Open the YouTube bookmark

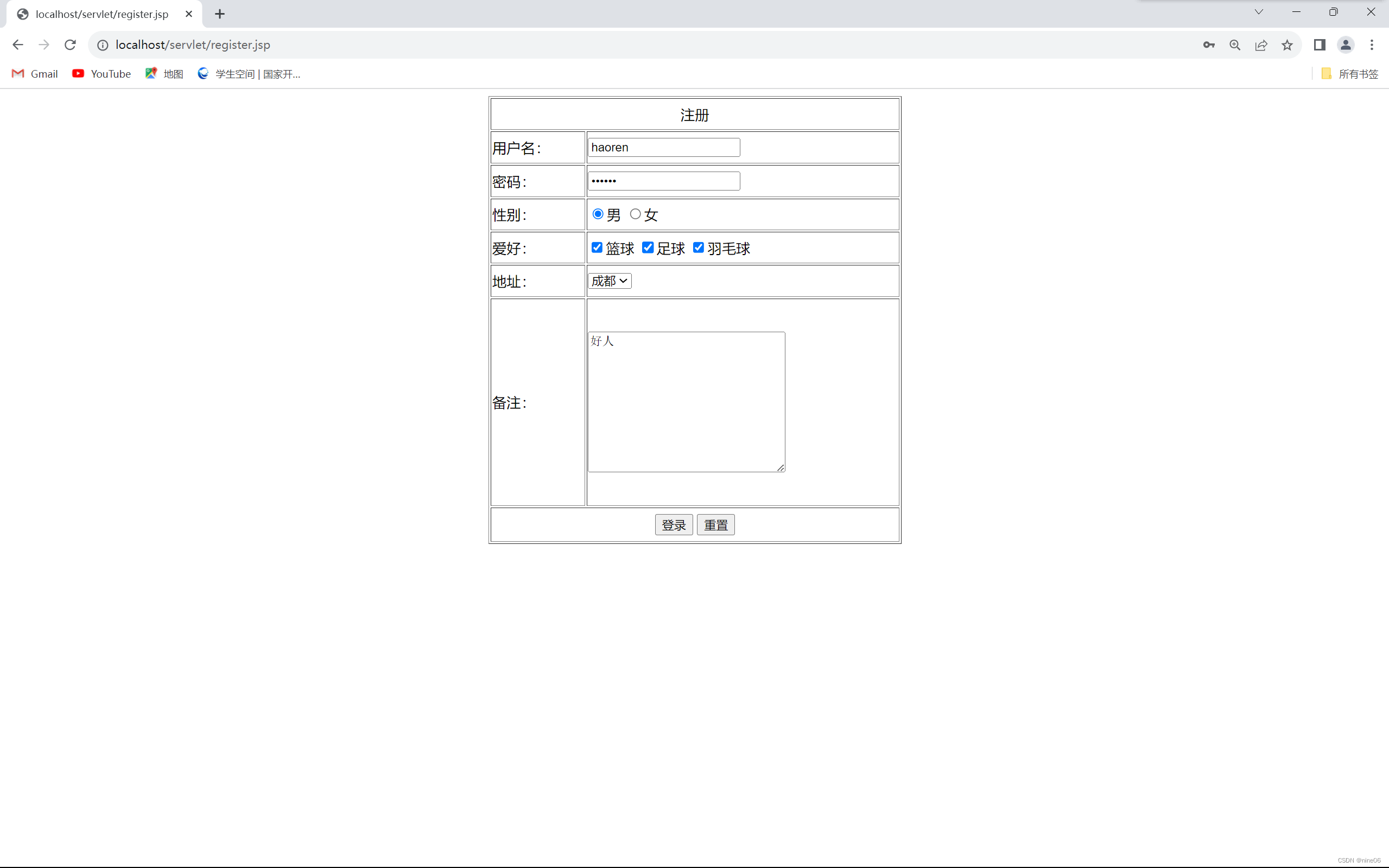pos(102,73)
